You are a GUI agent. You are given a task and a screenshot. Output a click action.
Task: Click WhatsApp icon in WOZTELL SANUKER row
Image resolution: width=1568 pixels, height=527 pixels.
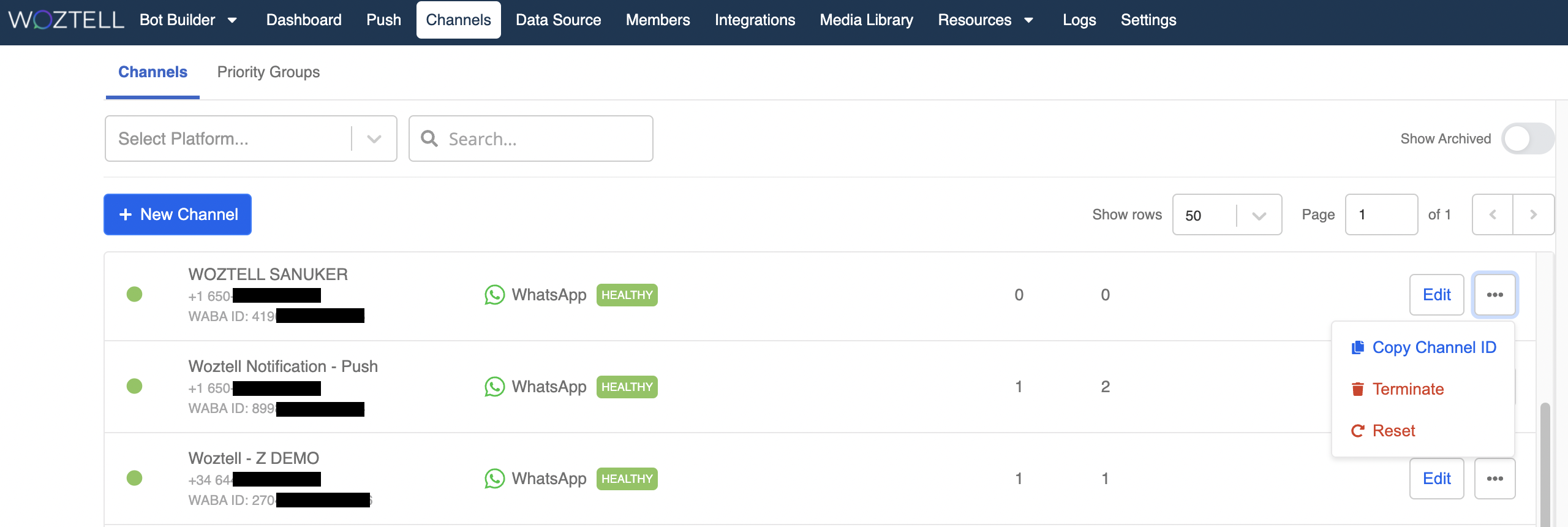(495, 295)
